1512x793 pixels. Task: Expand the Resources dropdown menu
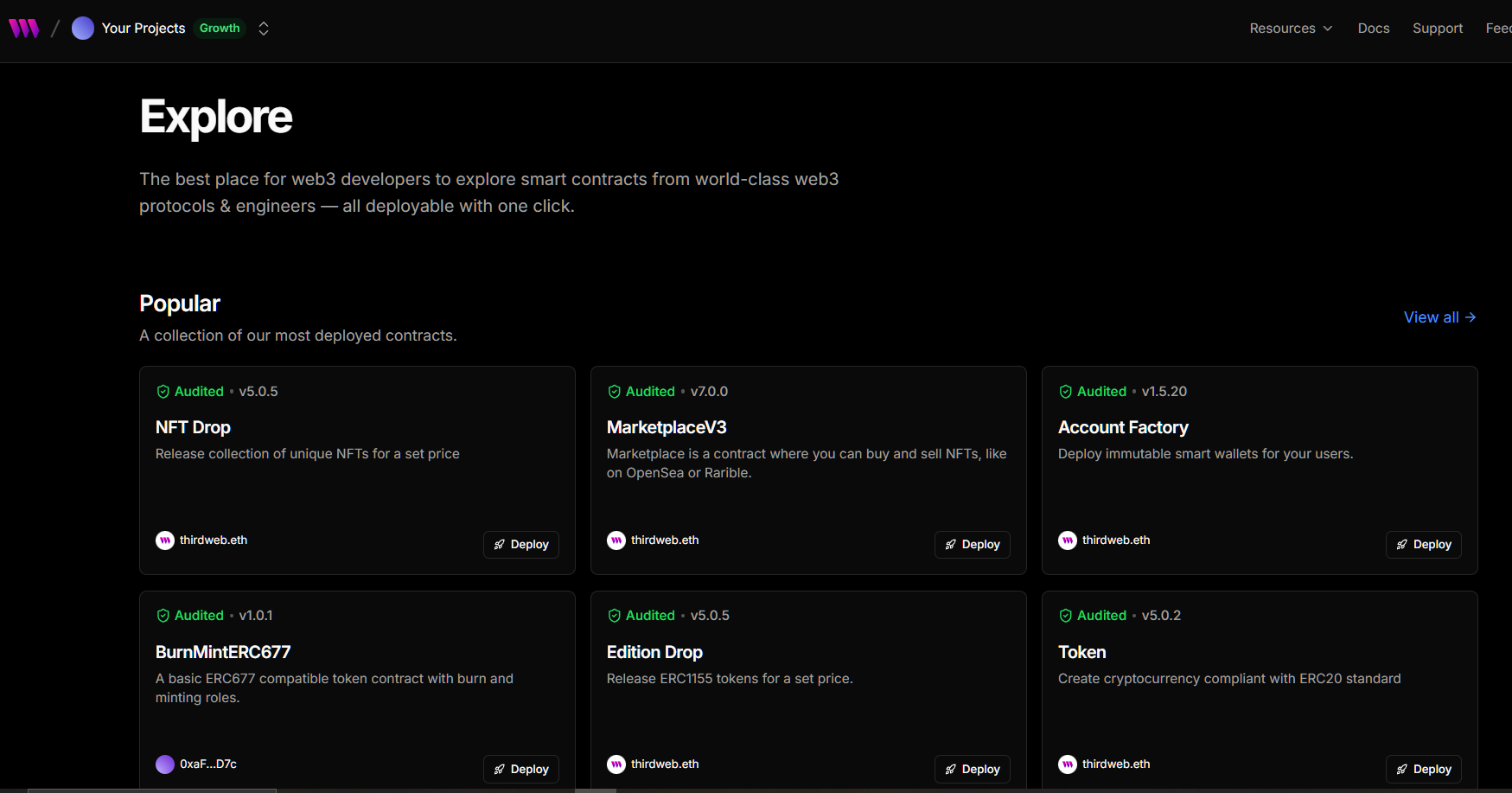point(1290,29)
